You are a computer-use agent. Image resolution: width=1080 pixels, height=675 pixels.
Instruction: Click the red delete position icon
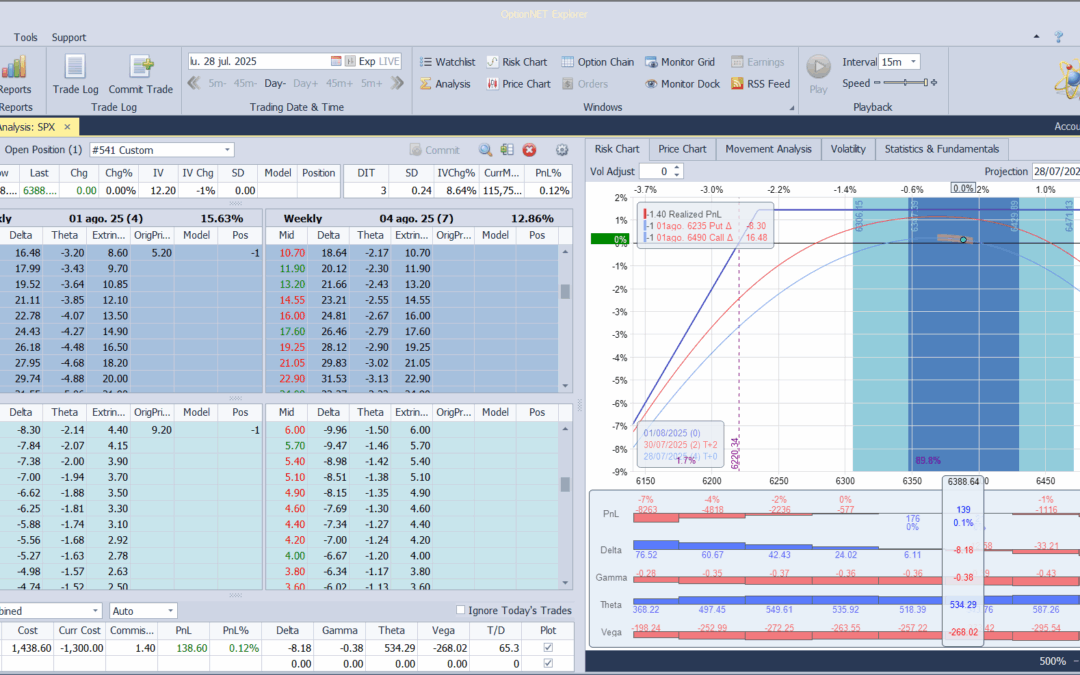(530, 150)
